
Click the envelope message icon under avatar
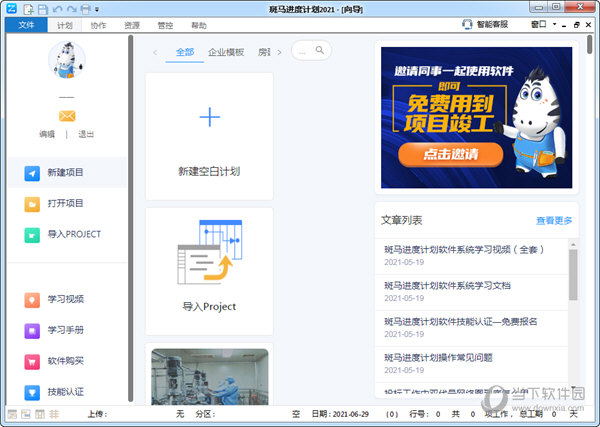[67, 116]
